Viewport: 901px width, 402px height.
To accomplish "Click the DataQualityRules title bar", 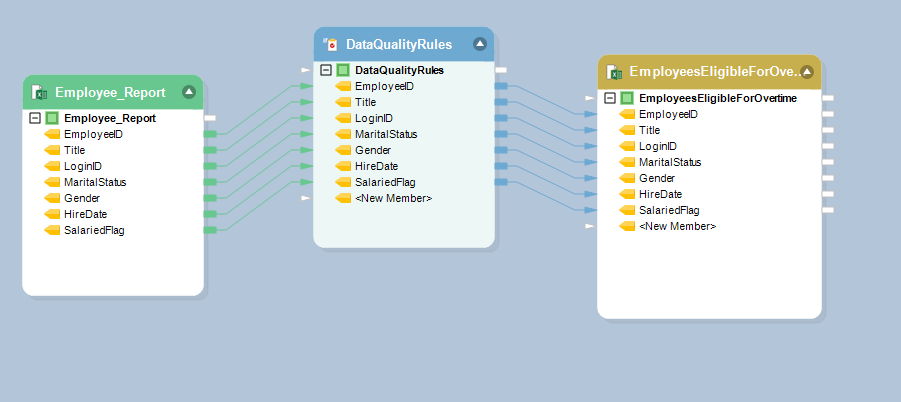I will pyautogui.click(x=400, y=44).
